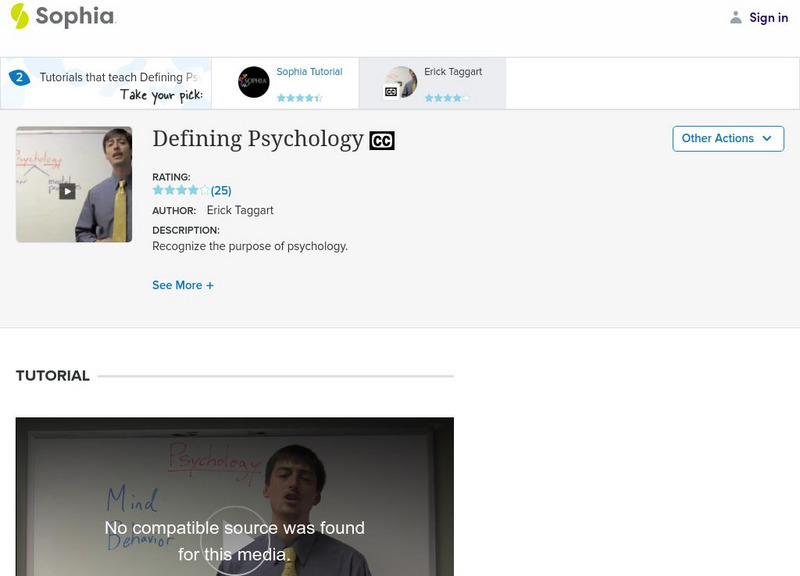Screen dimensions: 800x576
Task: Expand the description with See More +
Action: [182, 285]
